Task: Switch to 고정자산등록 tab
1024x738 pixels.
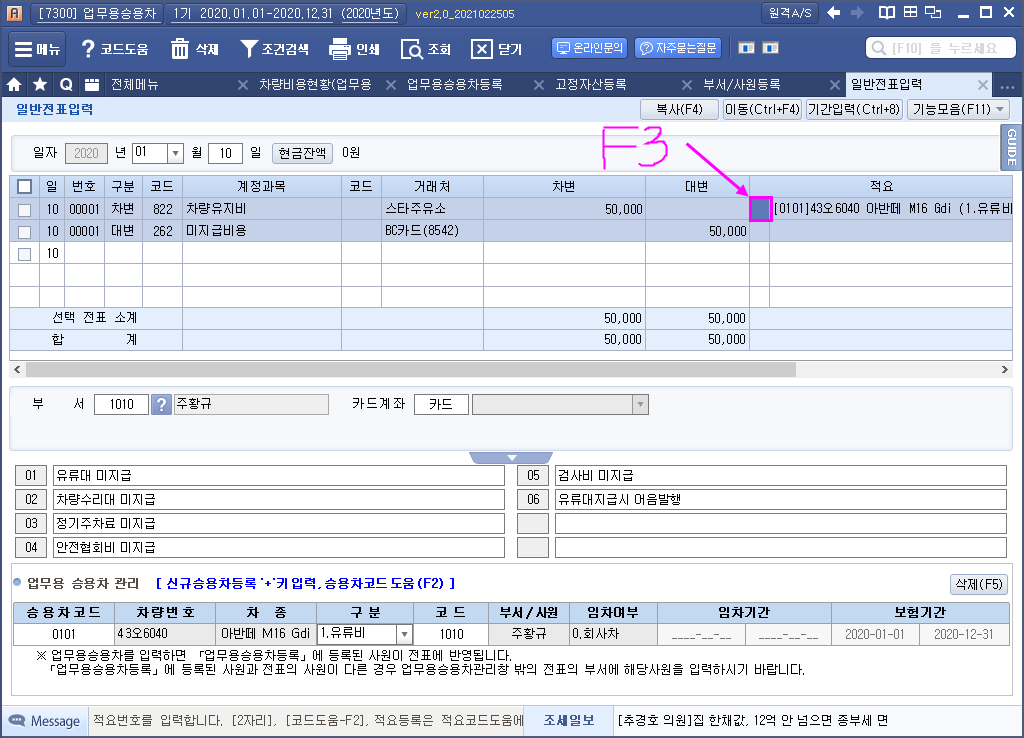Action: tap(590, 84)
